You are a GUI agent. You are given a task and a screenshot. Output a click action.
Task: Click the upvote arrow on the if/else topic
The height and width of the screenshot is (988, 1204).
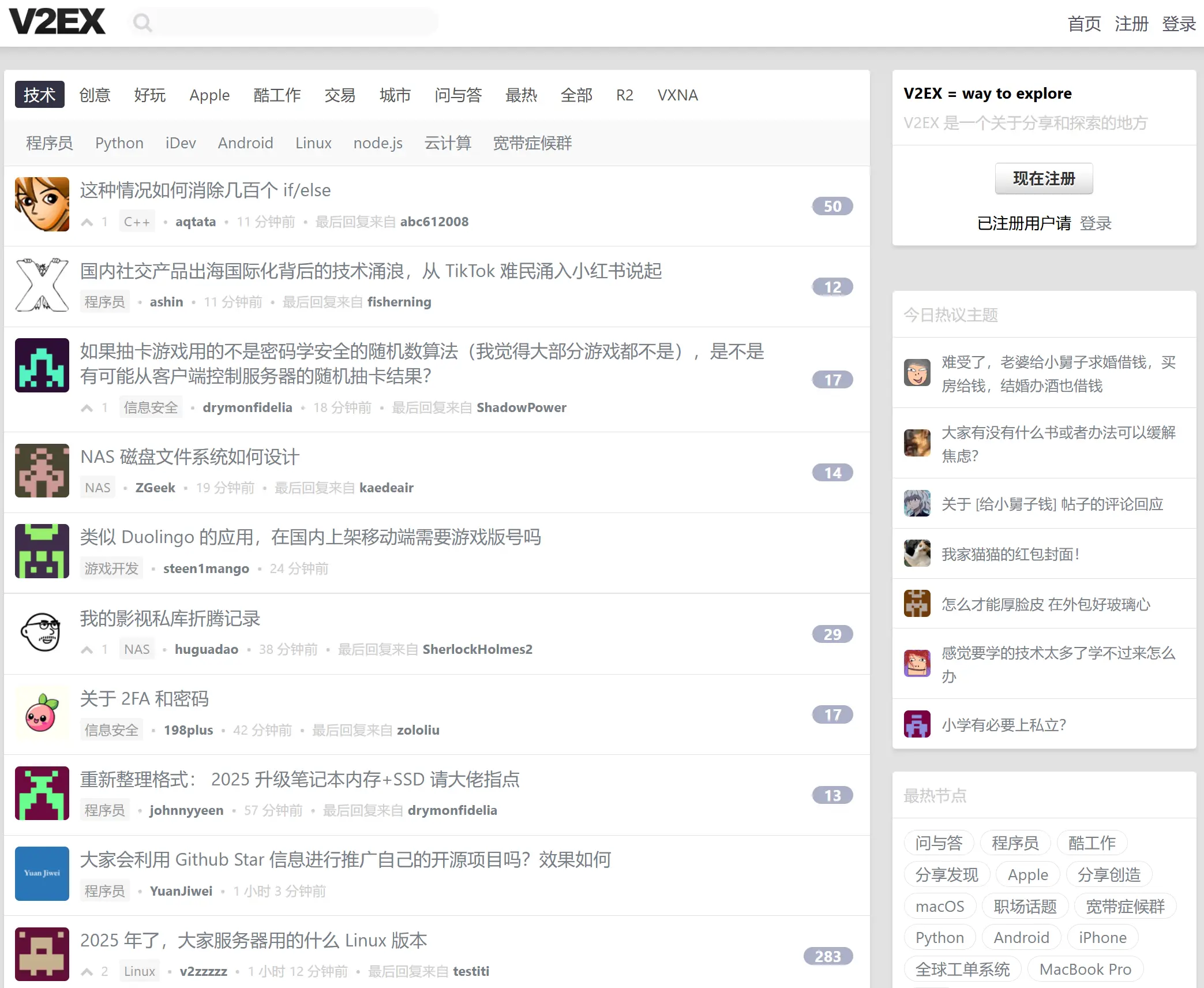[x=87, y=222]
